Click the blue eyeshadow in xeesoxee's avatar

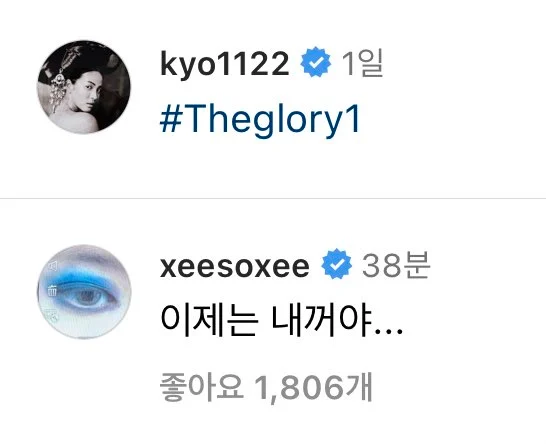pos(82,280)
